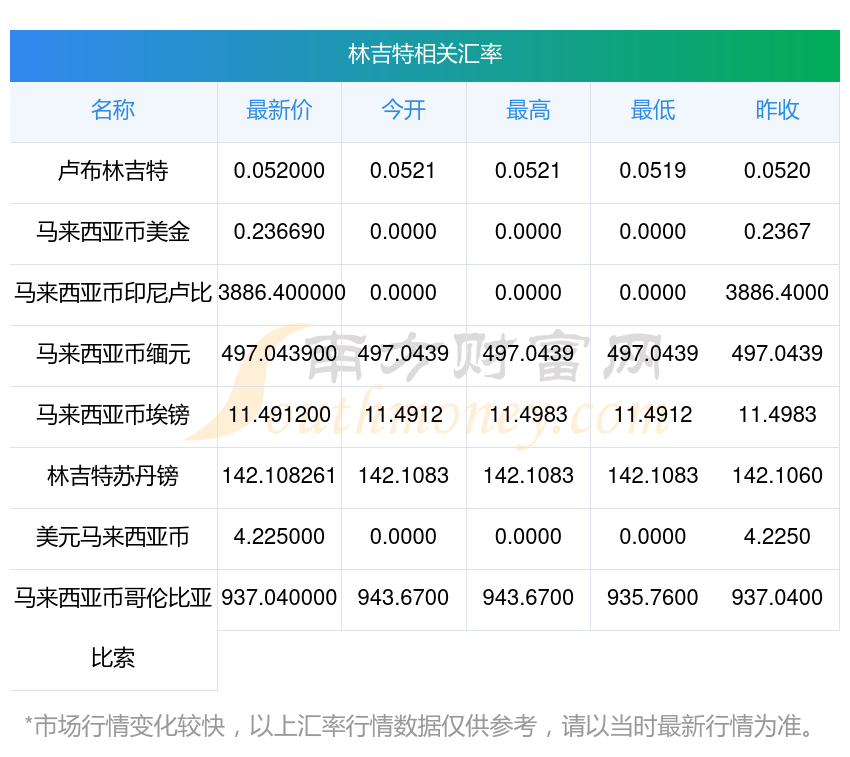Click the 今开 column header
Screen dimensions: 850x757
coord(403,110)
